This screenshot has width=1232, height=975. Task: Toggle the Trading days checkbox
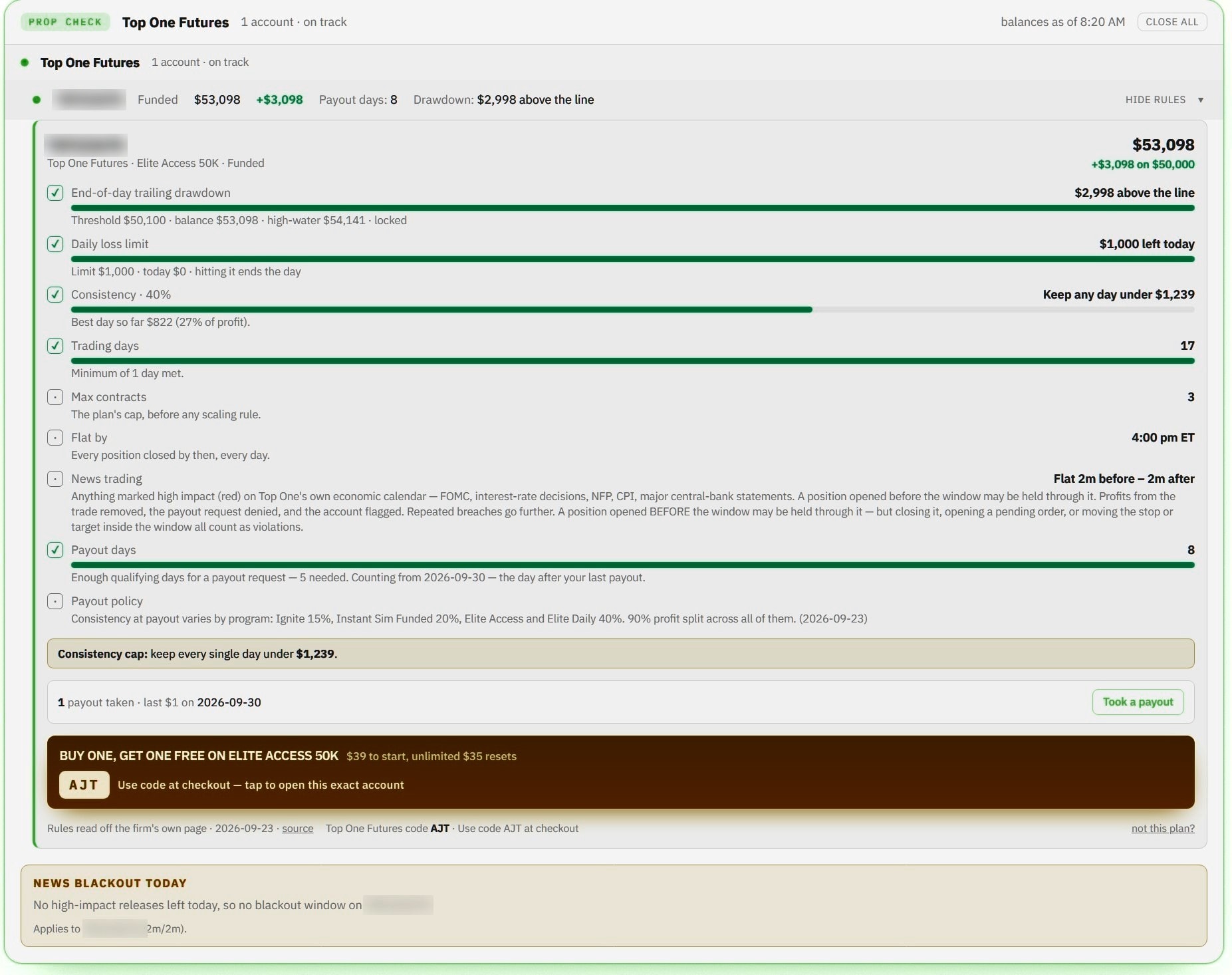(x=55, y=346)
